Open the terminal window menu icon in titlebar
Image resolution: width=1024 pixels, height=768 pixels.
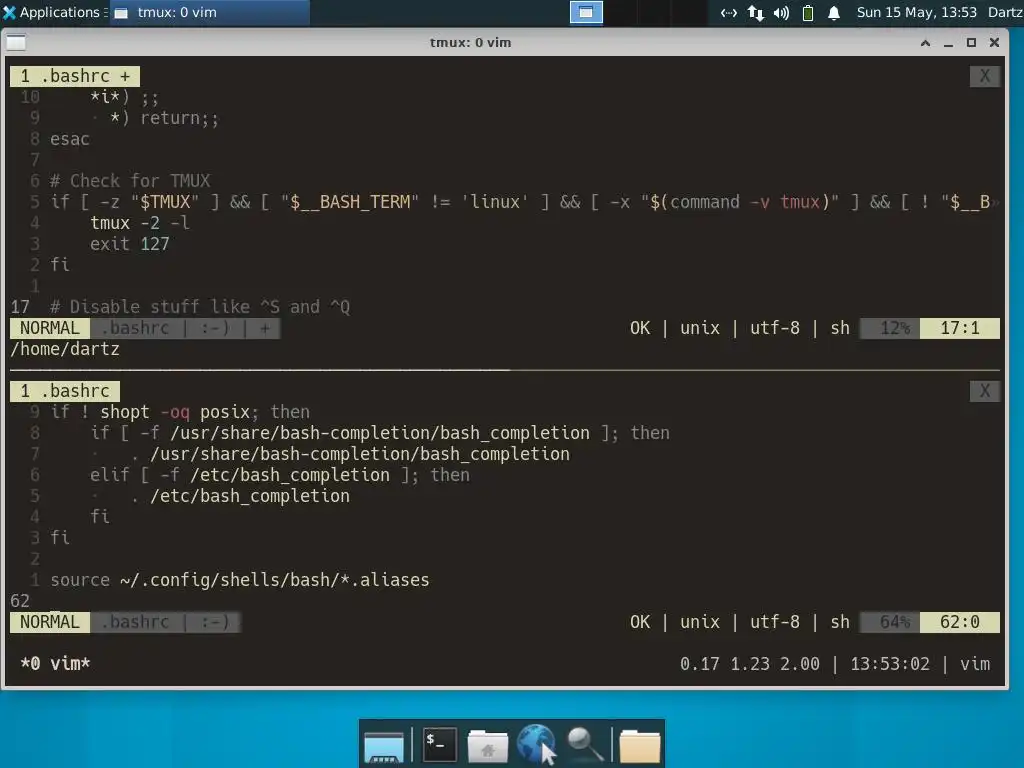(16, 42)
